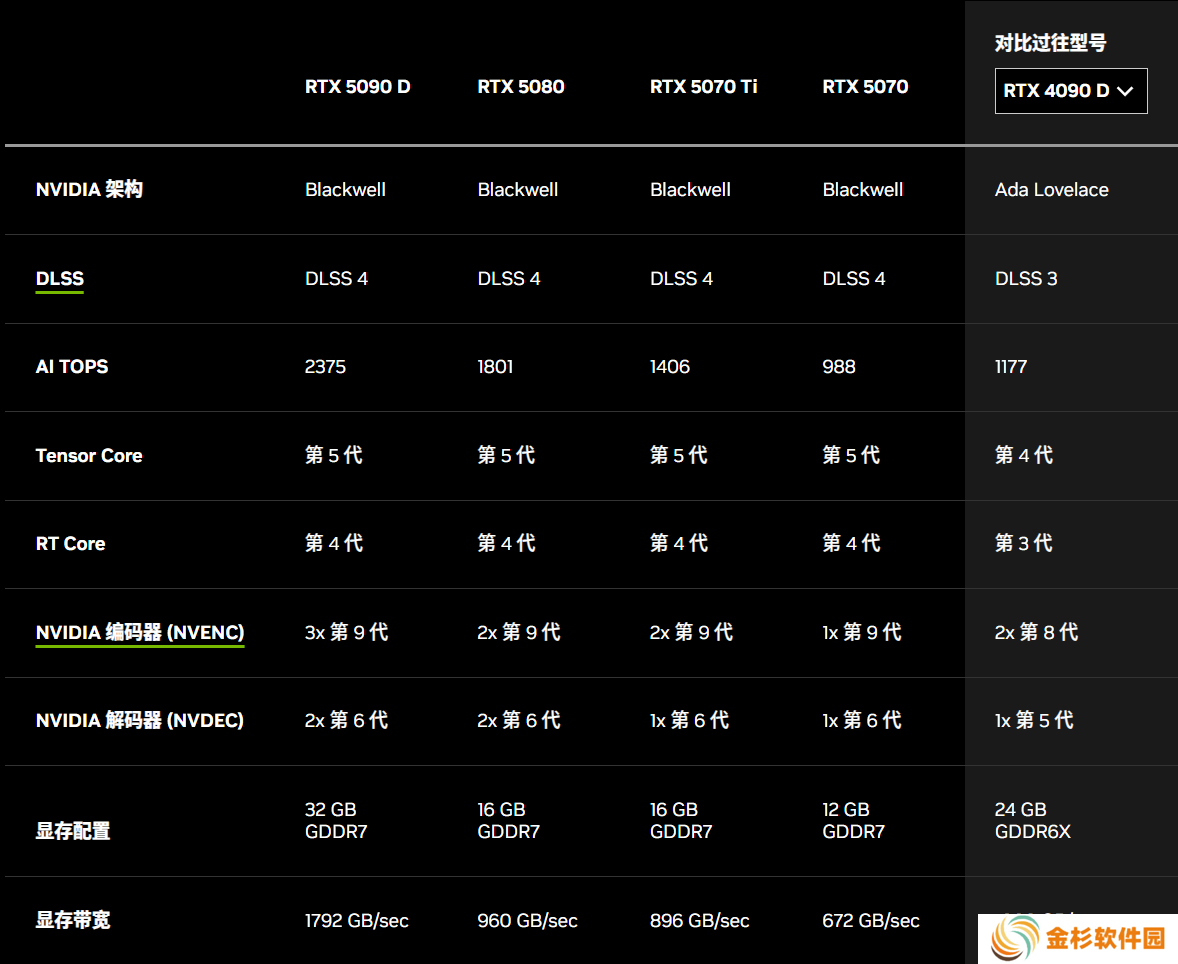Select the RTX 5090 D column header
1178x964 pixels.
click(358, 87)
